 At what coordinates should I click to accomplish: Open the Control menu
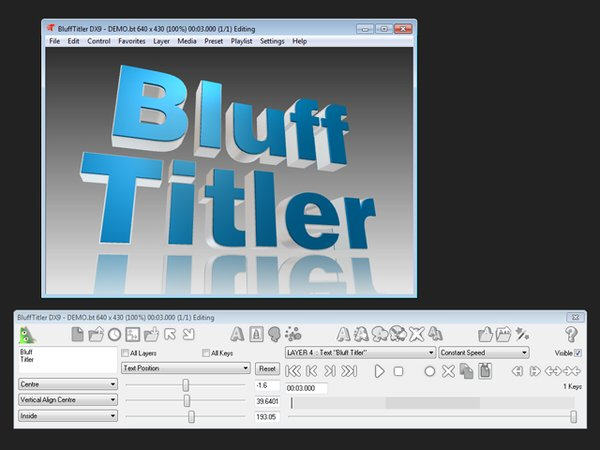click(x=99, y=41)
